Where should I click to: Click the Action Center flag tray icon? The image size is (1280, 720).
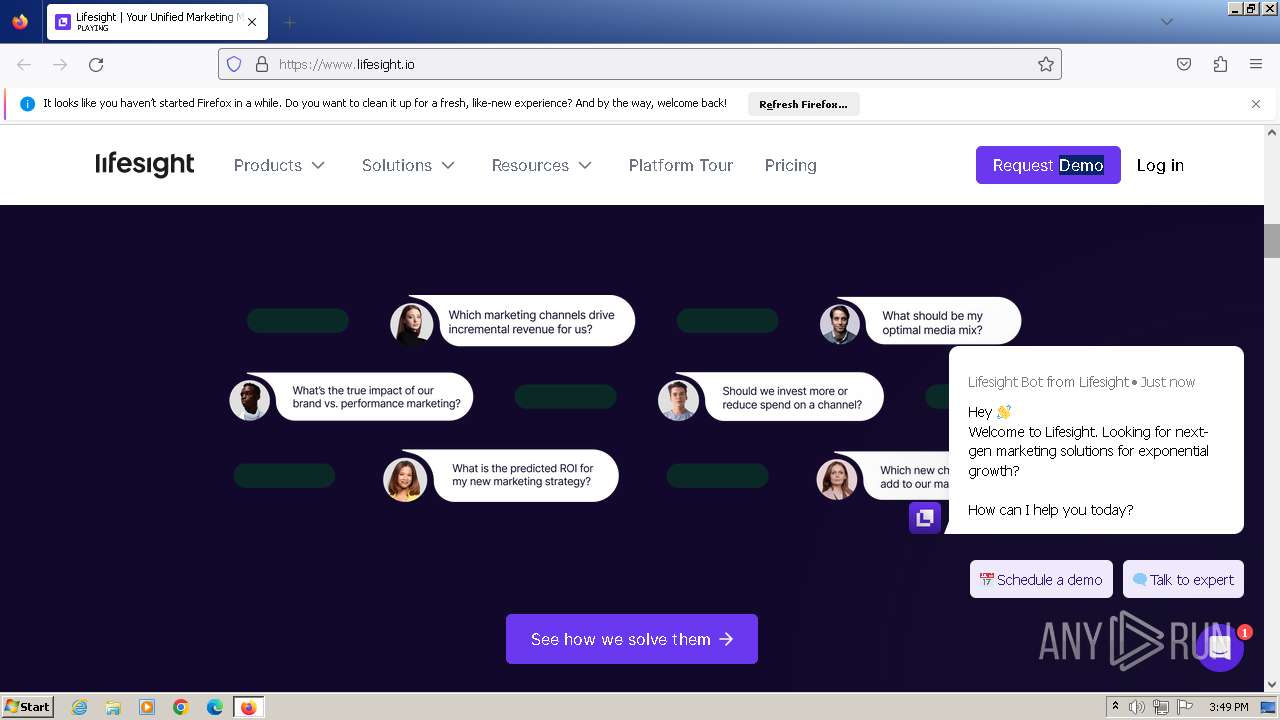pyautogui.click(x=1183, y=707)
